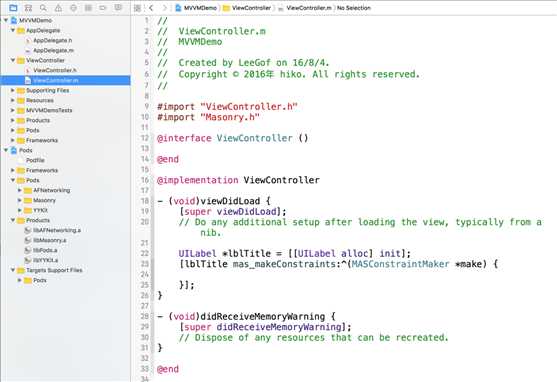Go forward in editor history
This screenshot has height=382, width=557.
(164, 8)
